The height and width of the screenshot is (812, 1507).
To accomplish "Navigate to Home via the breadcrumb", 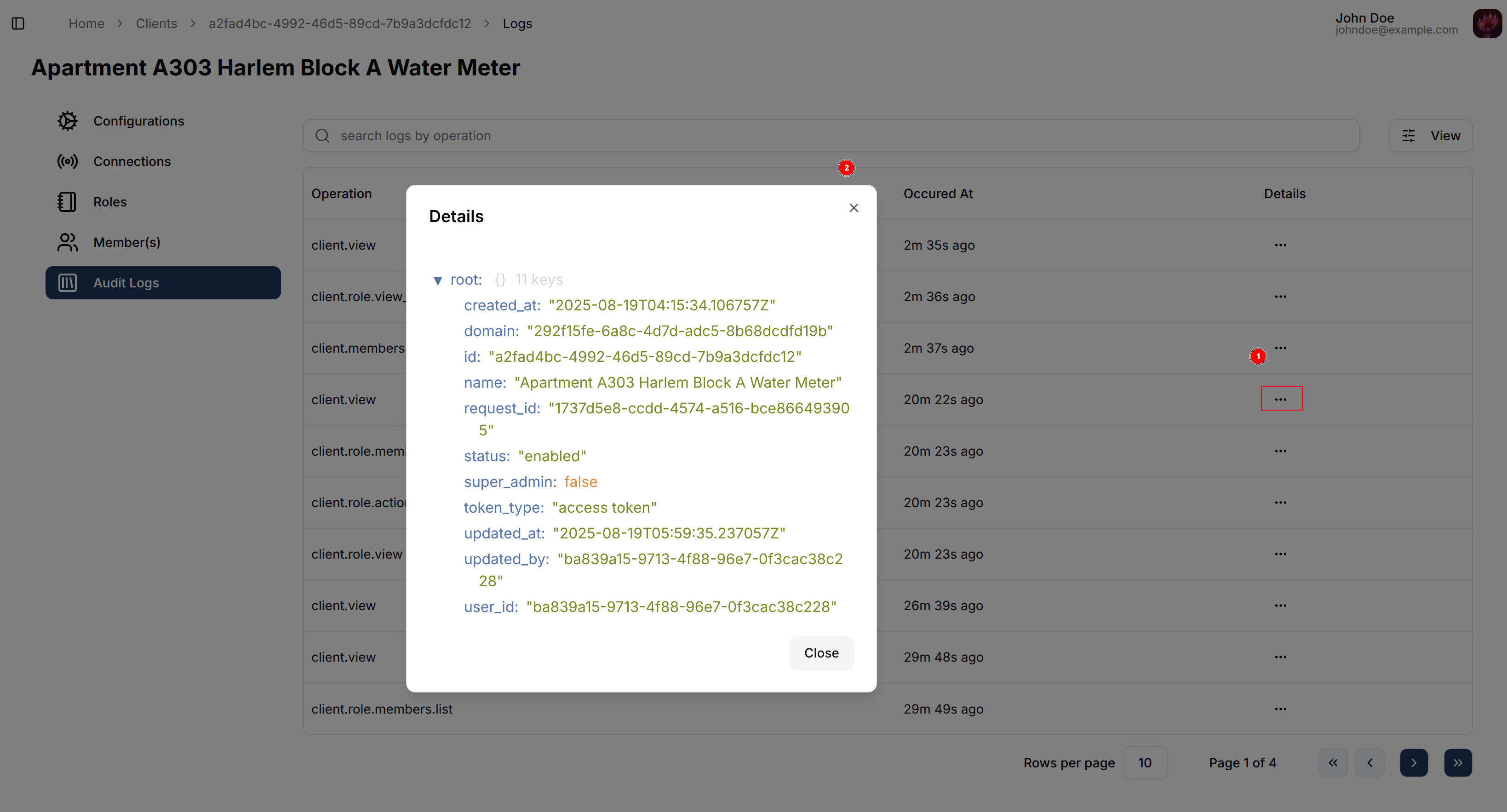I will (86, 23).
